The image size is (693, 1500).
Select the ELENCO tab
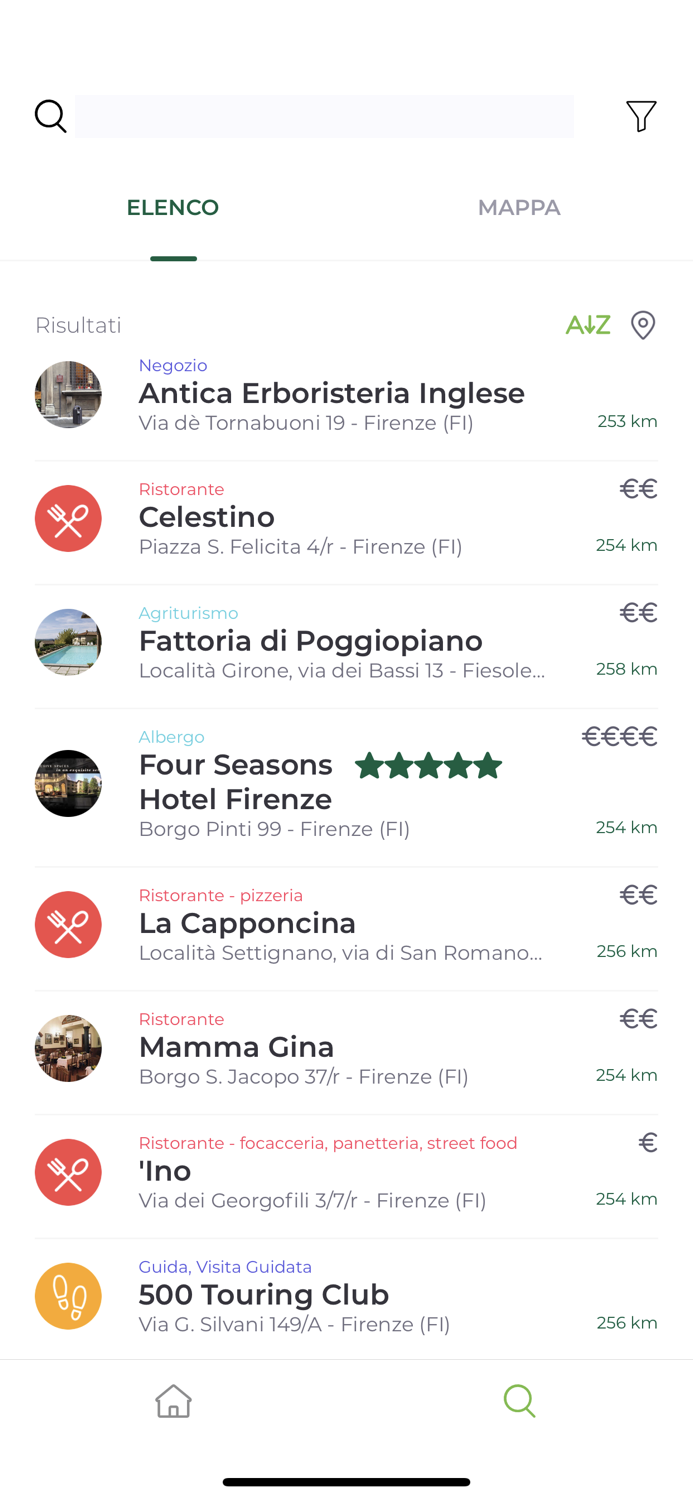click(172, 208)
